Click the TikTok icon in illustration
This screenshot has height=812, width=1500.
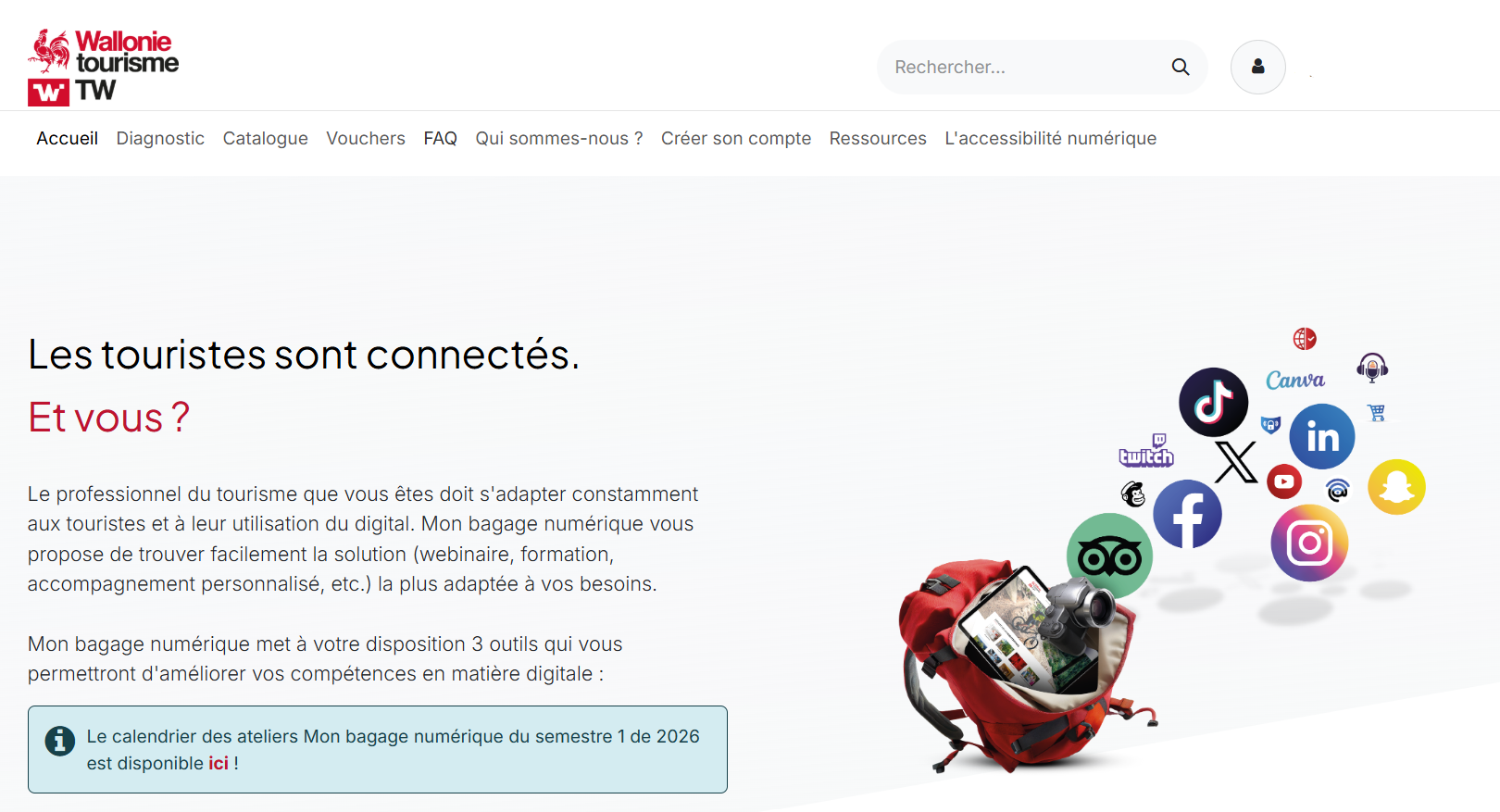point(1213,402)
